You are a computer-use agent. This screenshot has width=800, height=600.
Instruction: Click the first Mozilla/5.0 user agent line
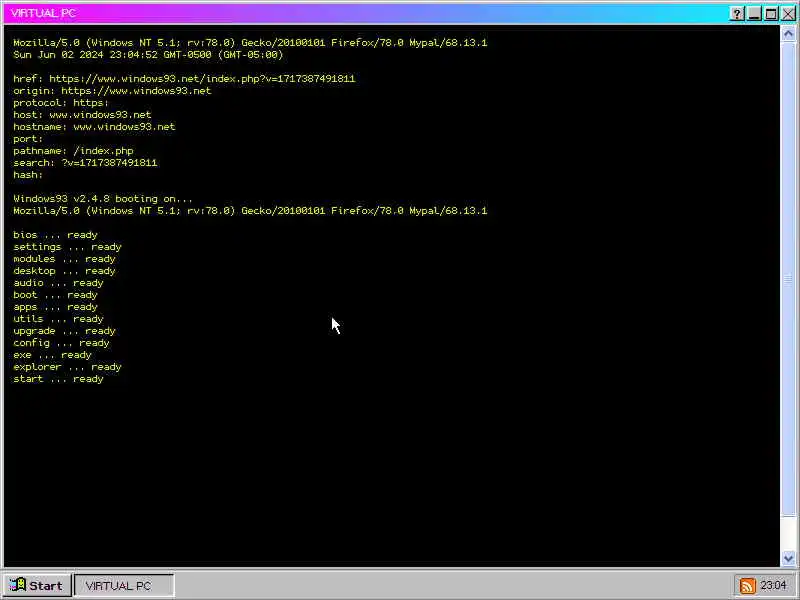click(250, 43)
